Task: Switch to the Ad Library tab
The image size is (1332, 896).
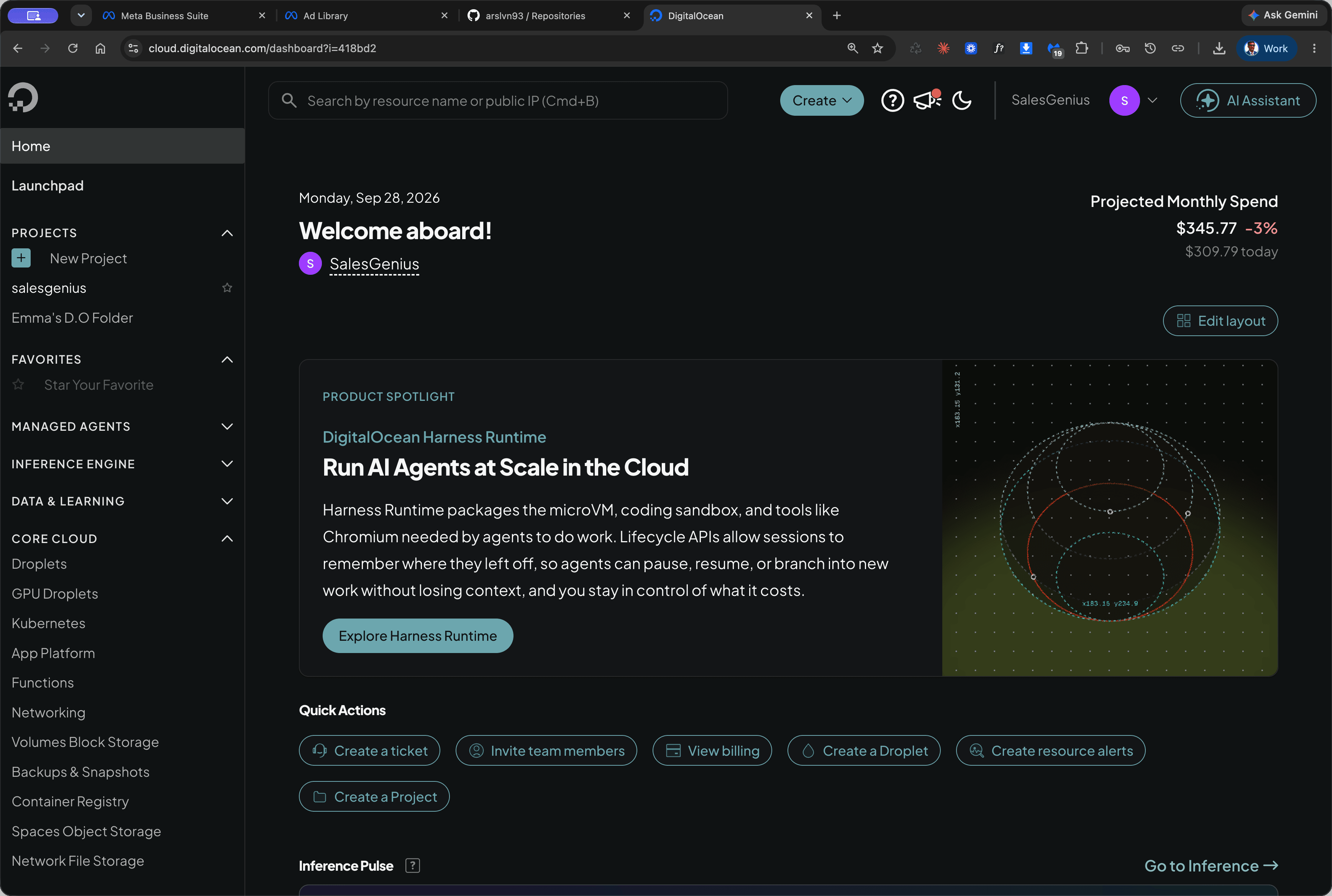Action: click(x=366, y=15)
